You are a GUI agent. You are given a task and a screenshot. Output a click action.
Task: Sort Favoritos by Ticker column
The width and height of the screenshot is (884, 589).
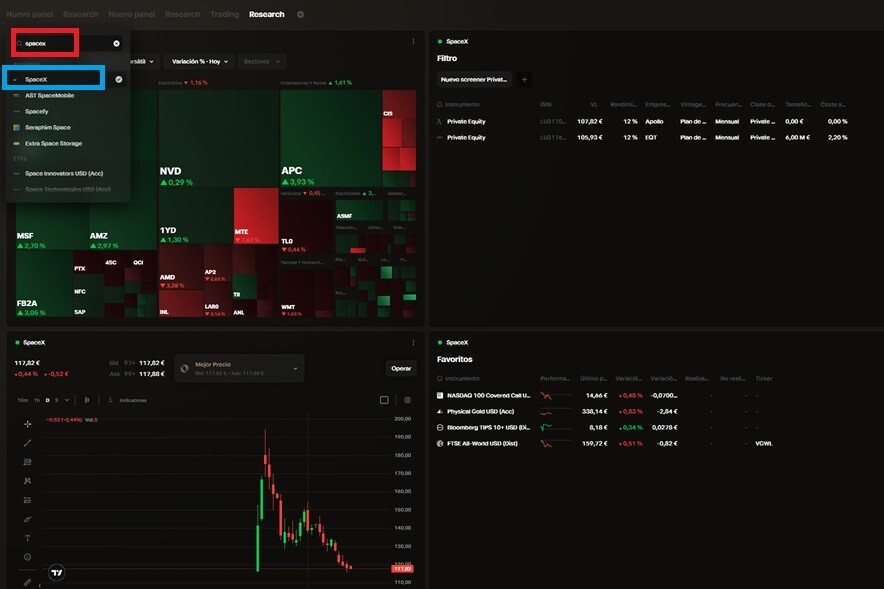(x=764, y=379)
